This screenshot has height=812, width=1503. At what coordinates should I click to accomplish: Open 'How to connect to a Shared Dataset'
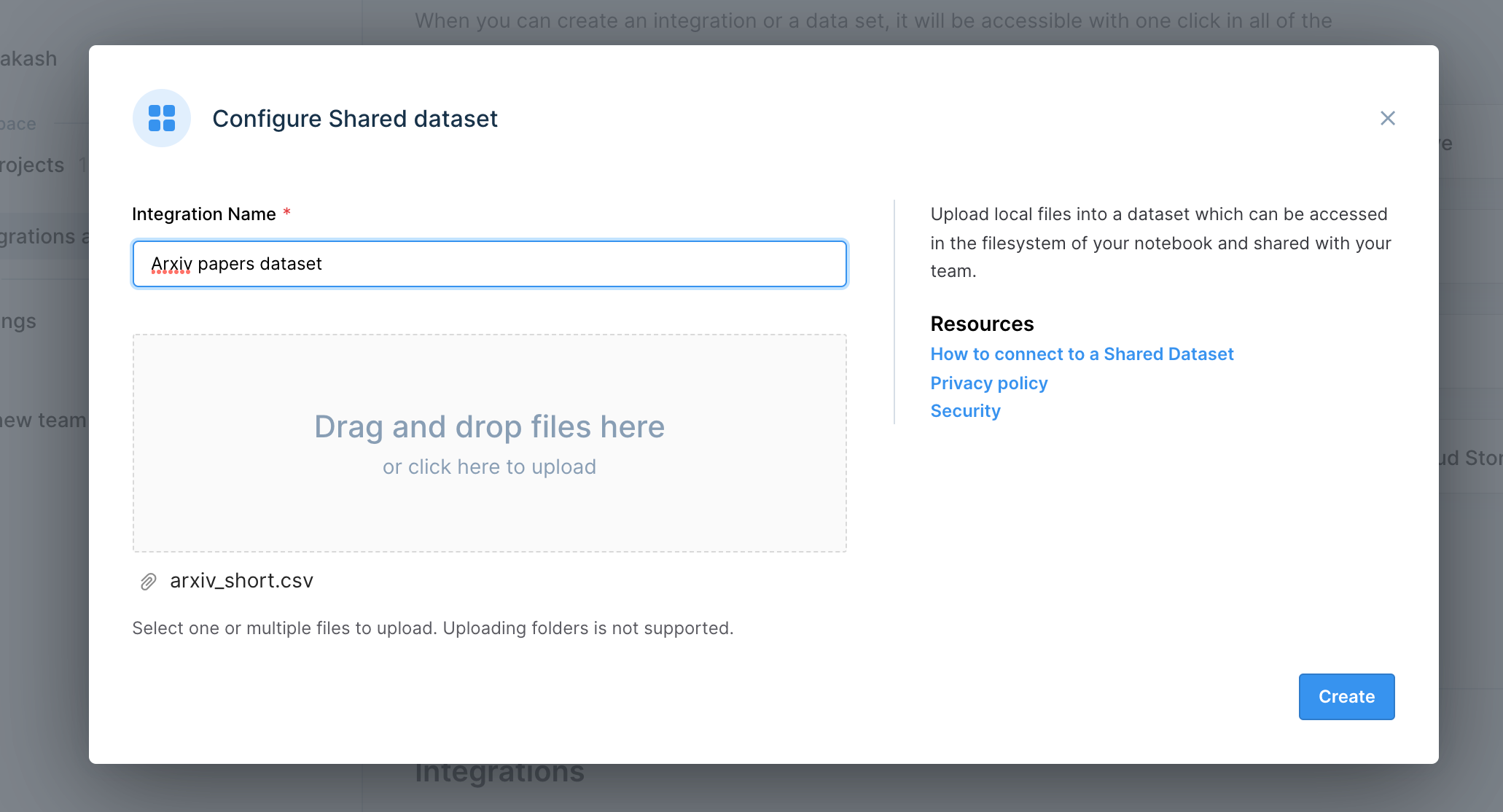click(1082, 354)
